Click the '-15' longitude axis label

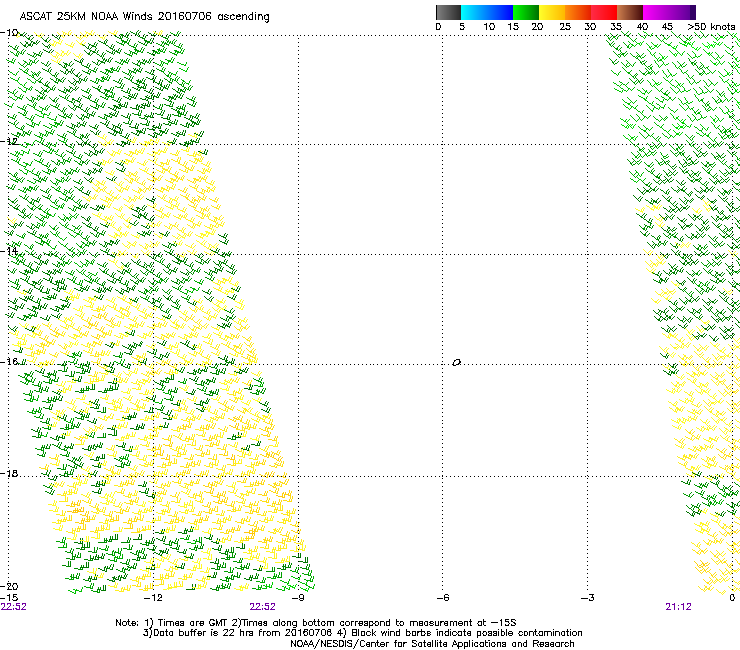coord(9,598)
